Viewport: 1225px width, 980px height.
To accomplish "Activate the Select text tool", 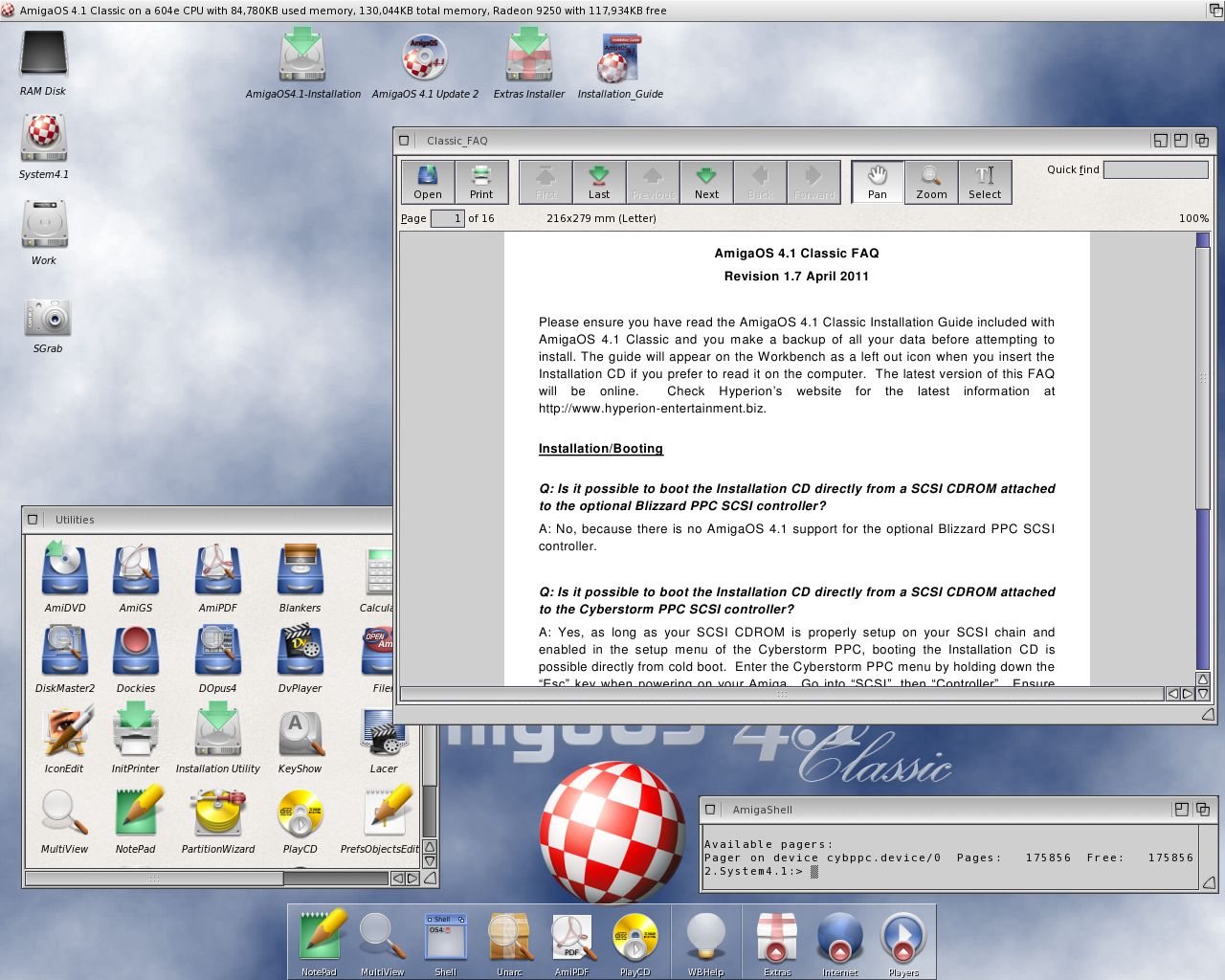I will [x=985, y=181].
